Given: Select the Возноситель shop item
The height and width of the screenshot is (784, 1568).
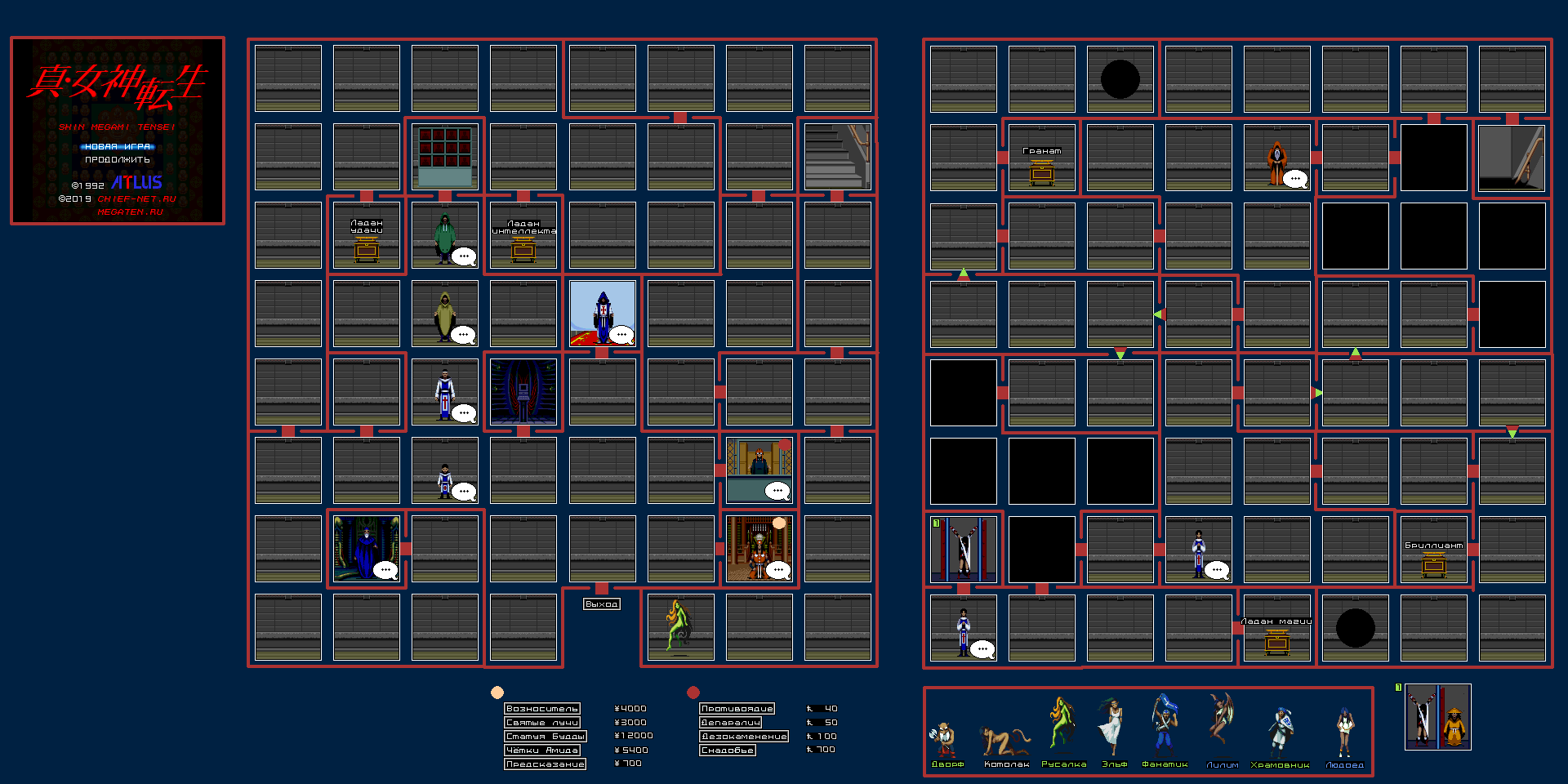Looking at the screenshot, I should click(x=542, y=709).
